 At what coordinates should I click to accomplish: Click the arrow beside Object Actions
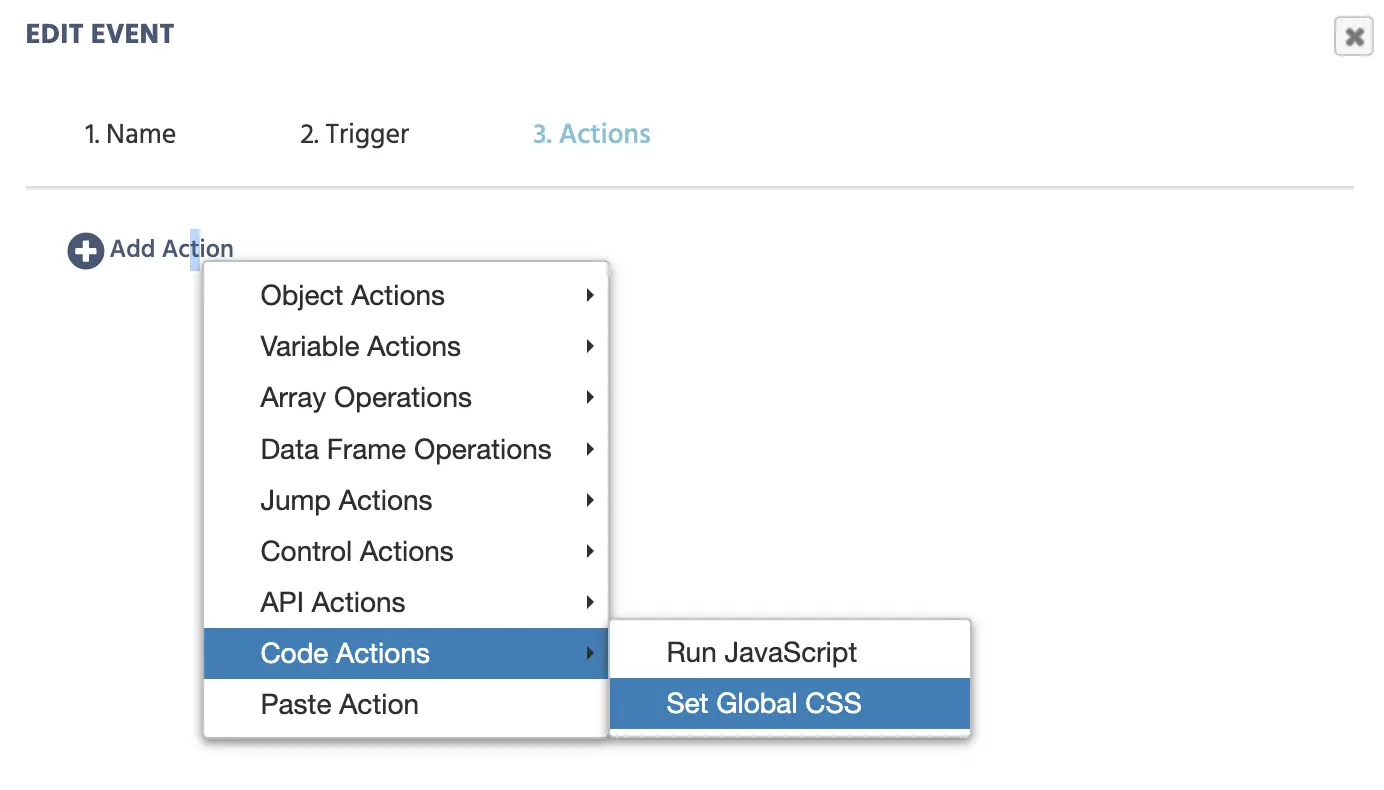(590, 296)
